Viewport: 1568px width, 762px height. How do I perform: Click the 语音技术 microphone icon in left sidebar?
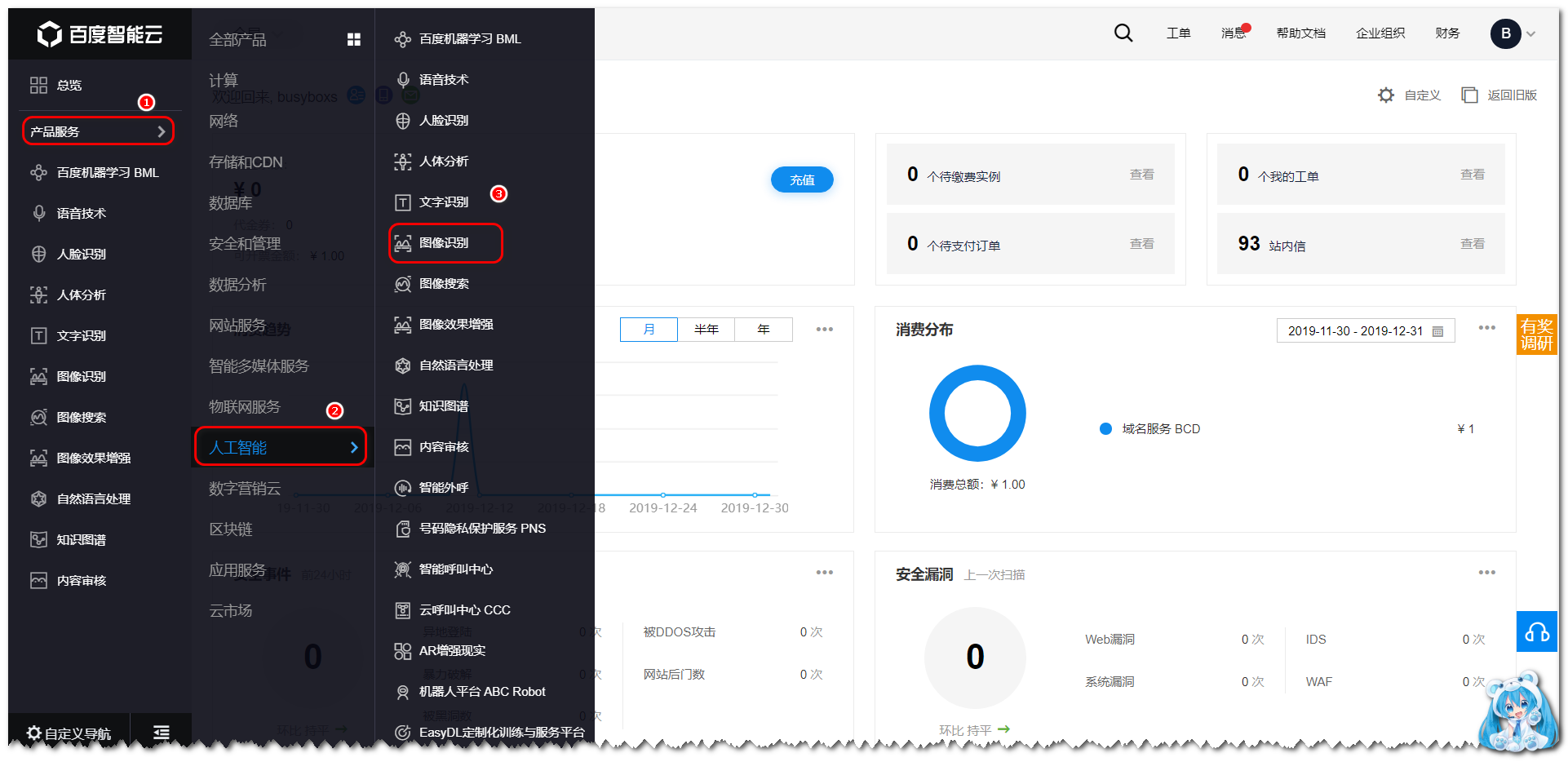coord(38,213)
